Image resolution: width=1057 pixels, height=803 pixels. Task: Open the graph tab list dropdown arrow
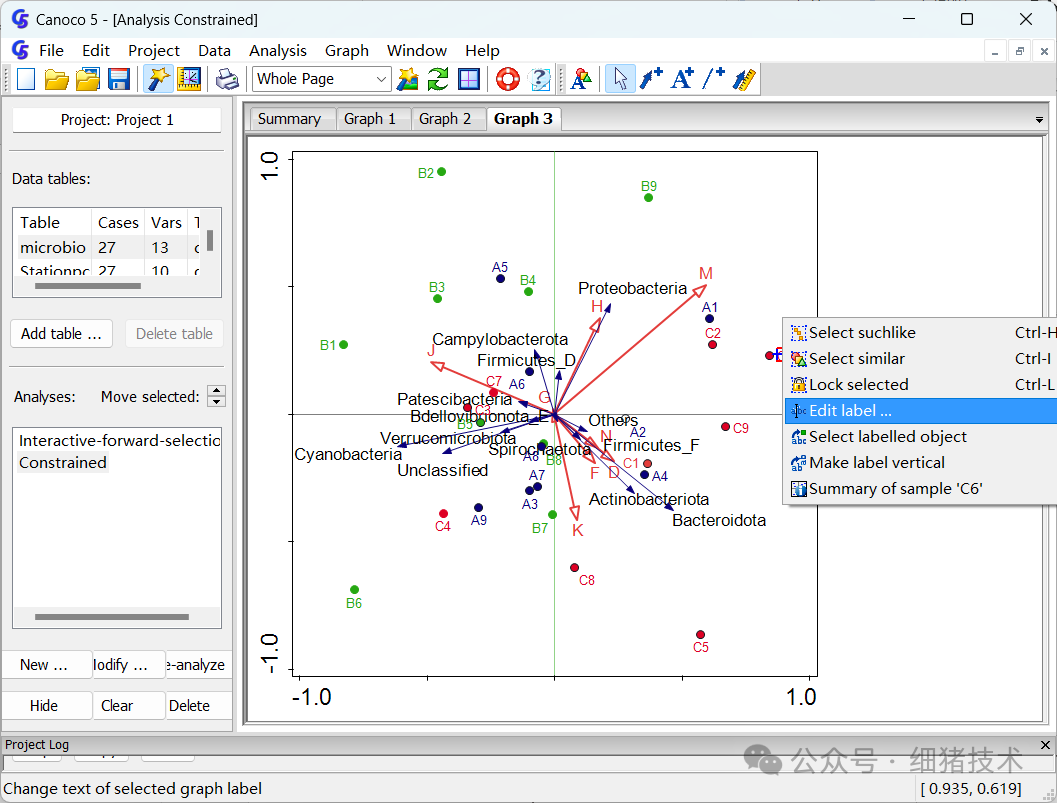click(x=1039, y=120)
